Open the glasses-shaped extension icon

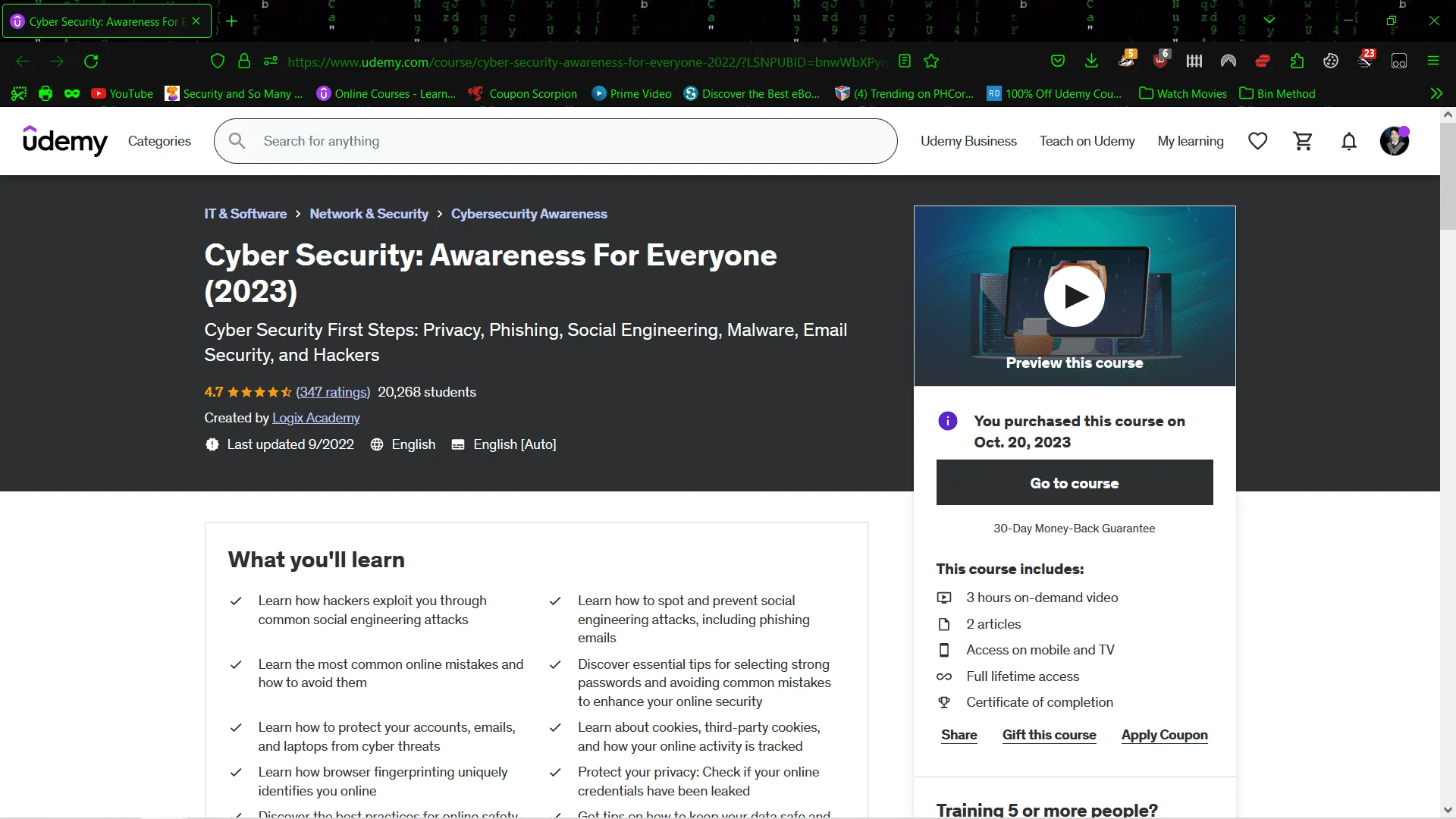click(x=1399, y=61)
